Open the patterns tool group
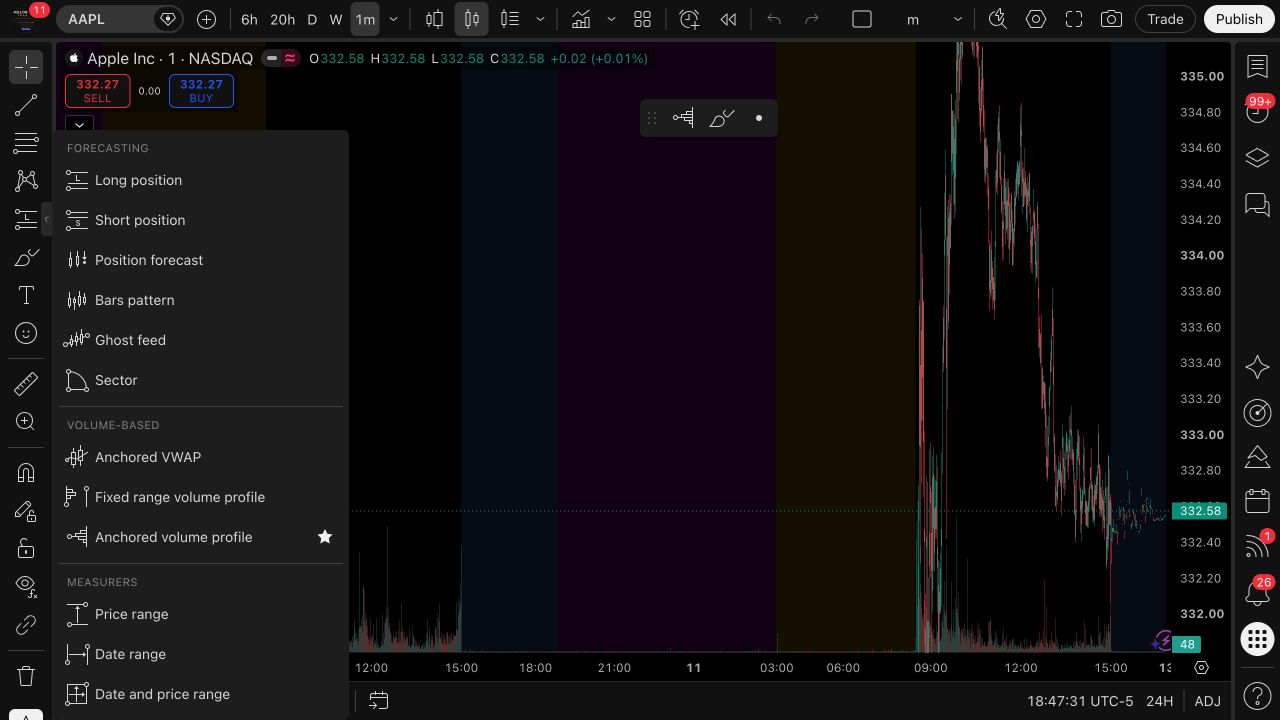 (26, 181)
